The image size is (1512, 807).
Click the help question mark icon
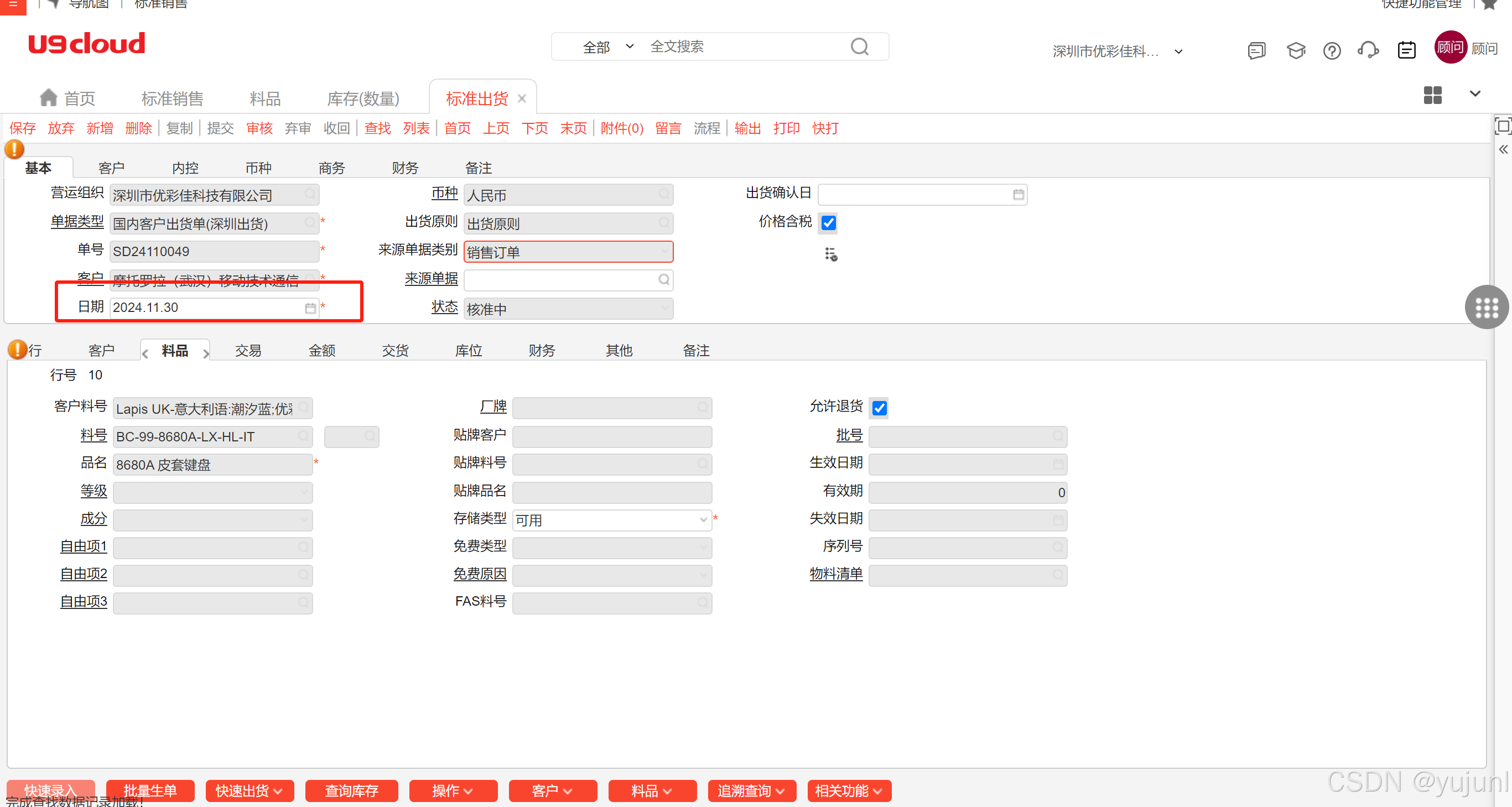click(x=1331, y=51)
